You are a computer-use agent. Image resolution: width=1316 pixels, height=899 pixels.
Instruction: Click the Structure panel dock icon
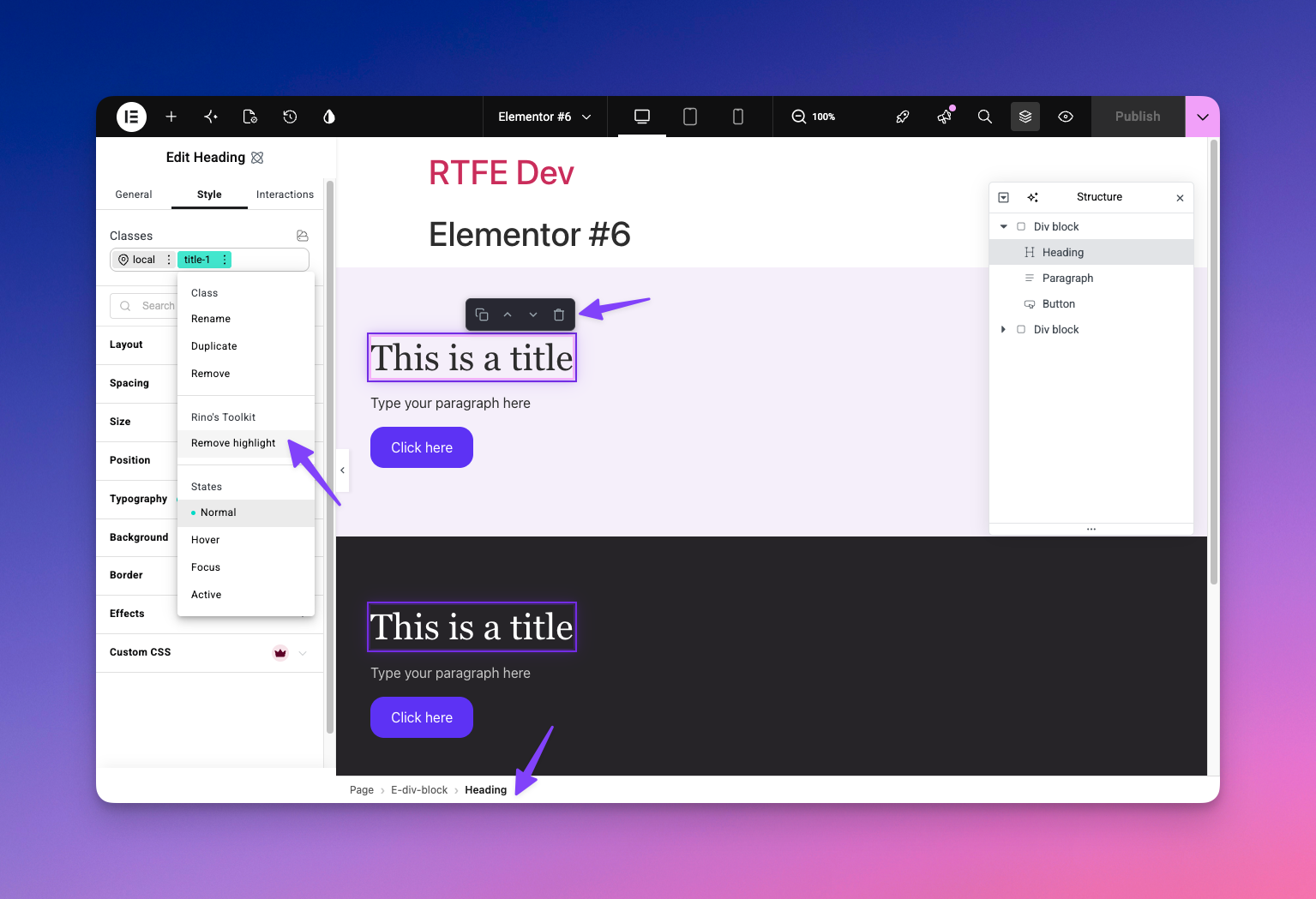(x=1004, y=197)
